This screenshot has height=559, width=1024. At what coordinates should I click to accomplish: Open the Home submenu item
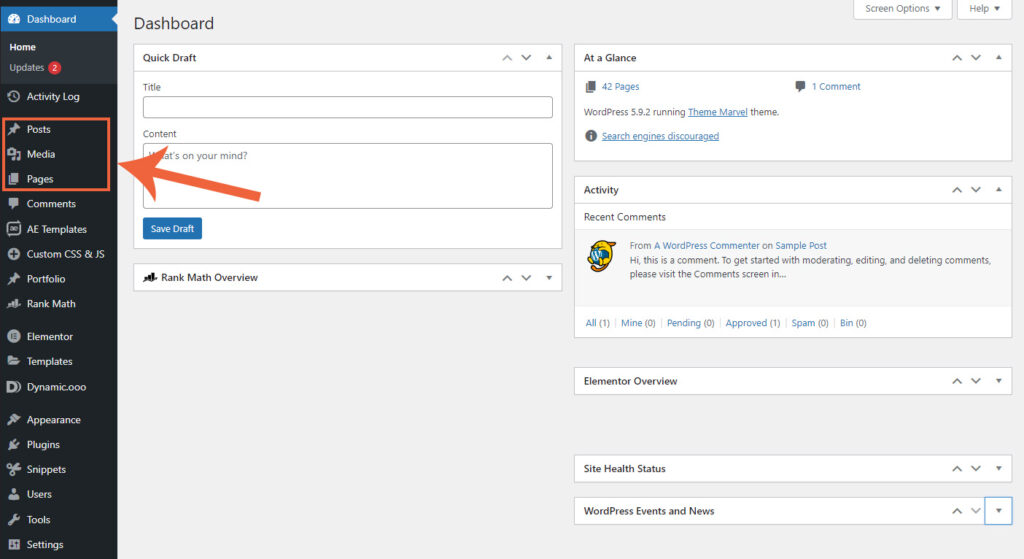click(x=23, y=47)
